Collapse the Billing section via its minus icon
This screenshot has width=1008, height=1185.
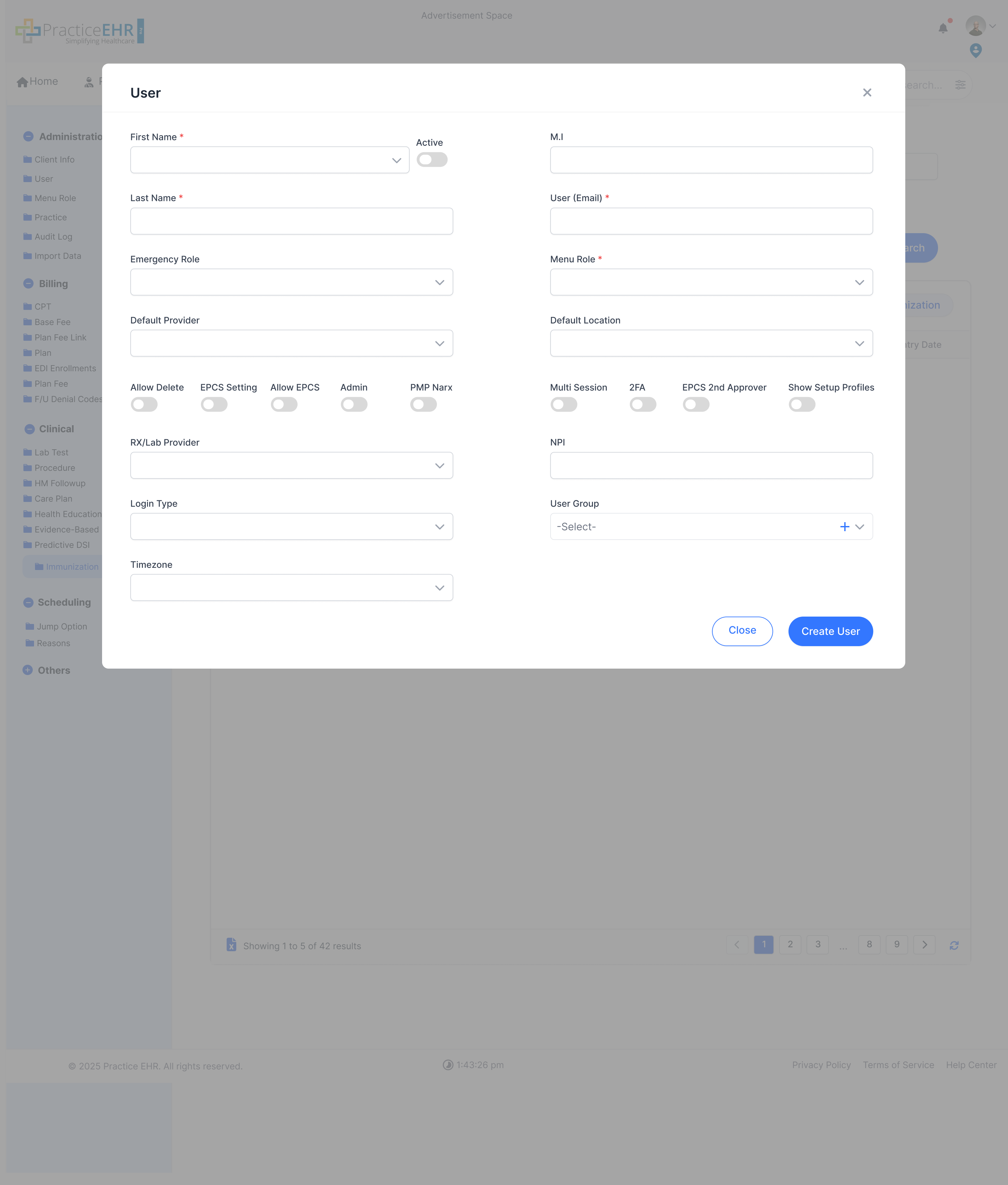[29, 283]
